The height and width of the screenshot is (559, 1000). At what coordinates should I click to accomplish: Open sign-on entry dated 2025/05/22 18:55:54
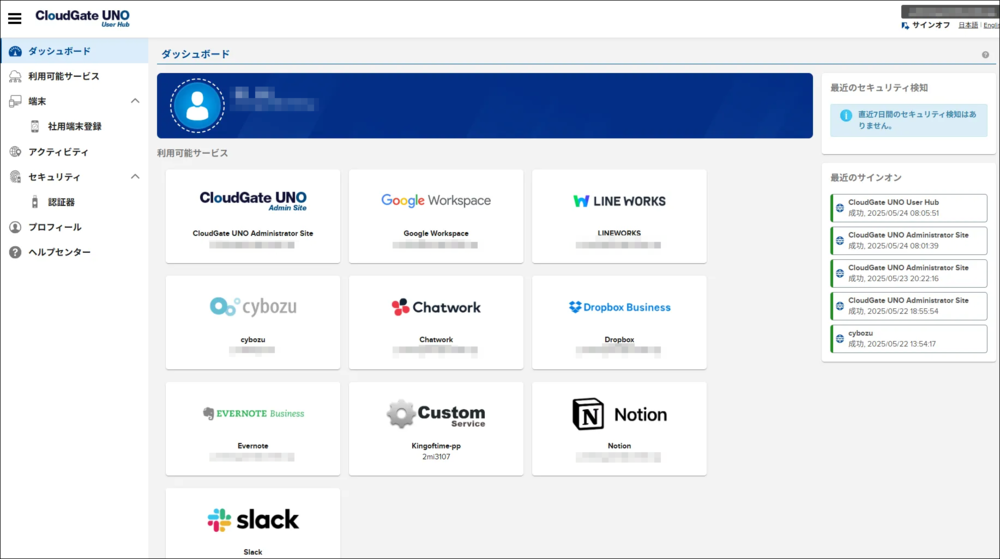coord(909,306)
